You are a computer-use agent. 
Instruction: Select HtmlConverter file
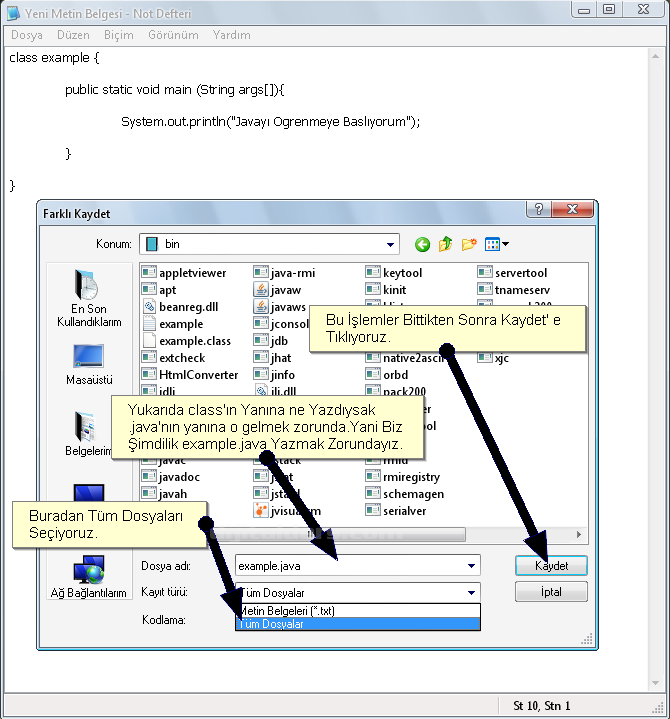[x=190, y=375]
